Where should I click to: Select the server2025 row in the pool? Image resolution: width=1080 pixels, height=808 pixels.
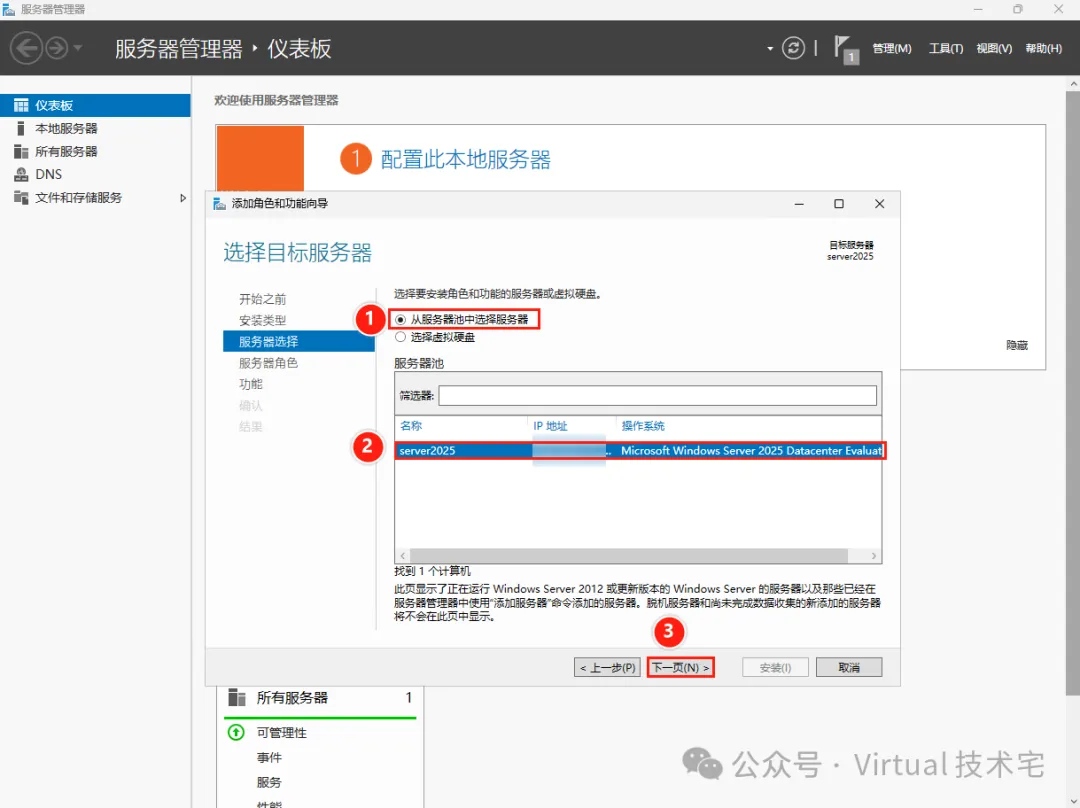click(x=638, y=450)
